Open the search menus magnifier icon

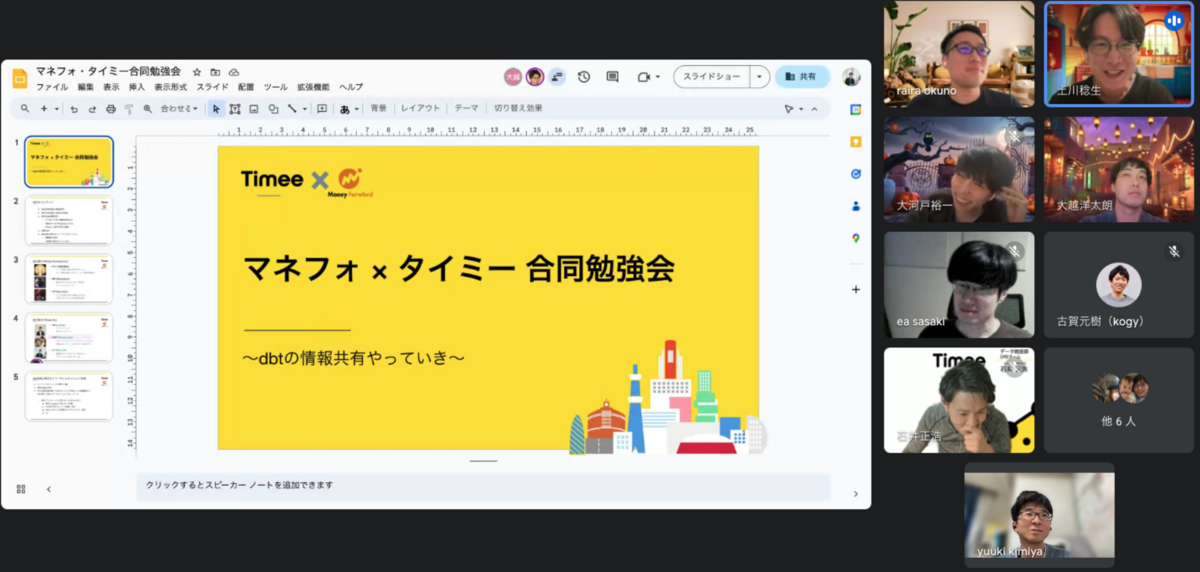pos(25,108)
